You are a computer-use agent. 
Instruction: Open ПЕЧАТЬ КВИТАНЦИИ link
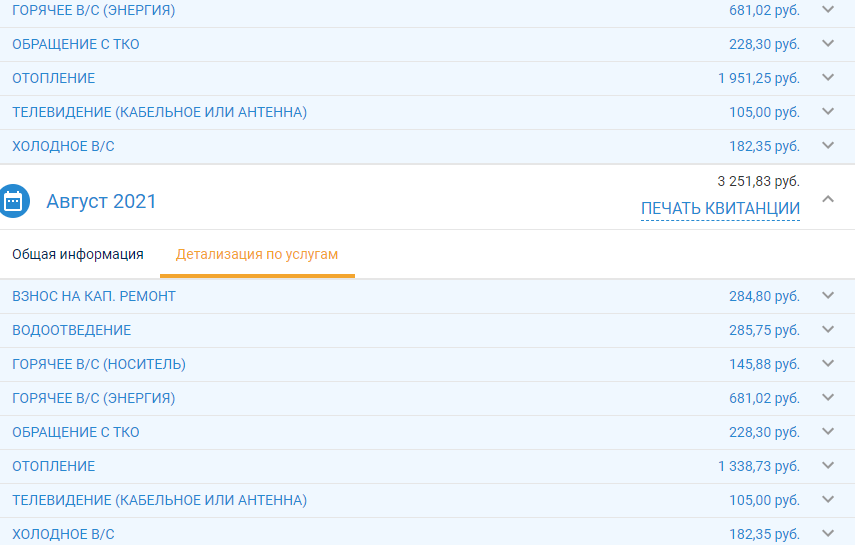720,208
